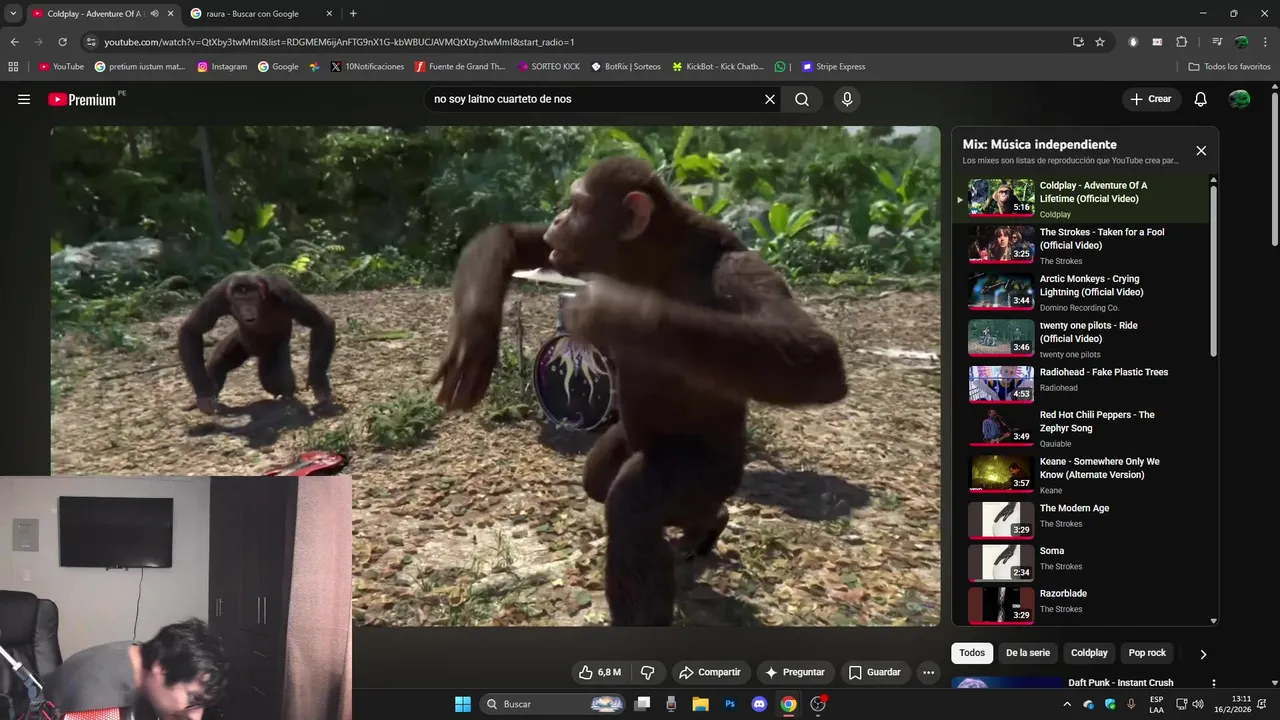Start voice search with the microphone
Viewport: 1280px width, 720px height.
click(x=847, y=99)
